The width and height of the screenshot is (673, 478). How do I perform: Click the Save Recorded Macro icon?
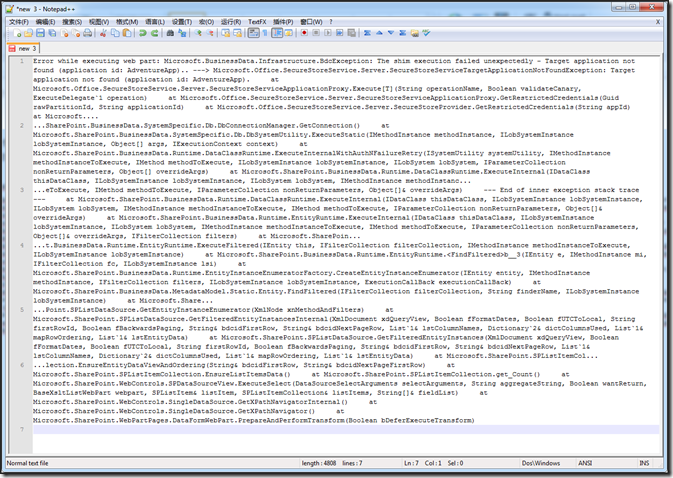[352, 33]
